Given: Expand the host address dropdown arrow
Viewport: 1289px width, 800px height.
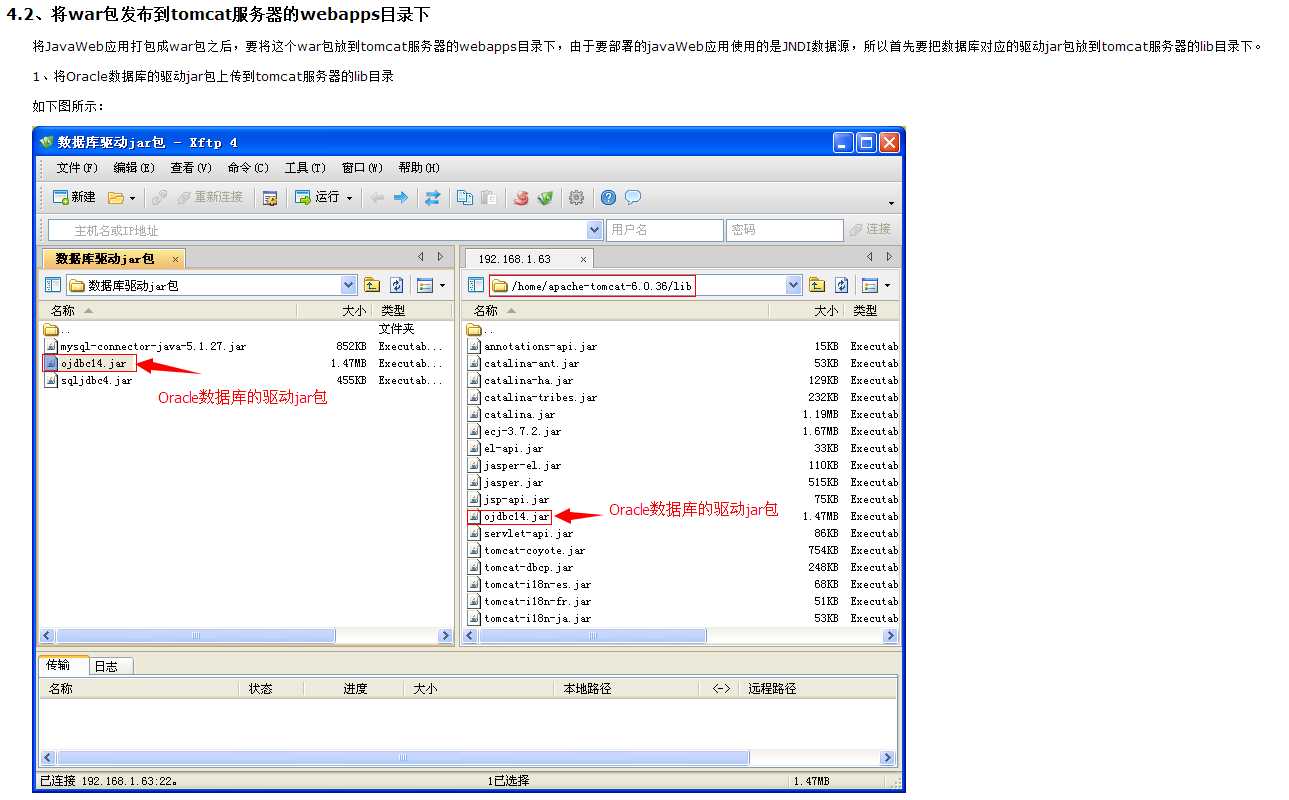Looking at the screenshot, I should [x=596, y=230].
